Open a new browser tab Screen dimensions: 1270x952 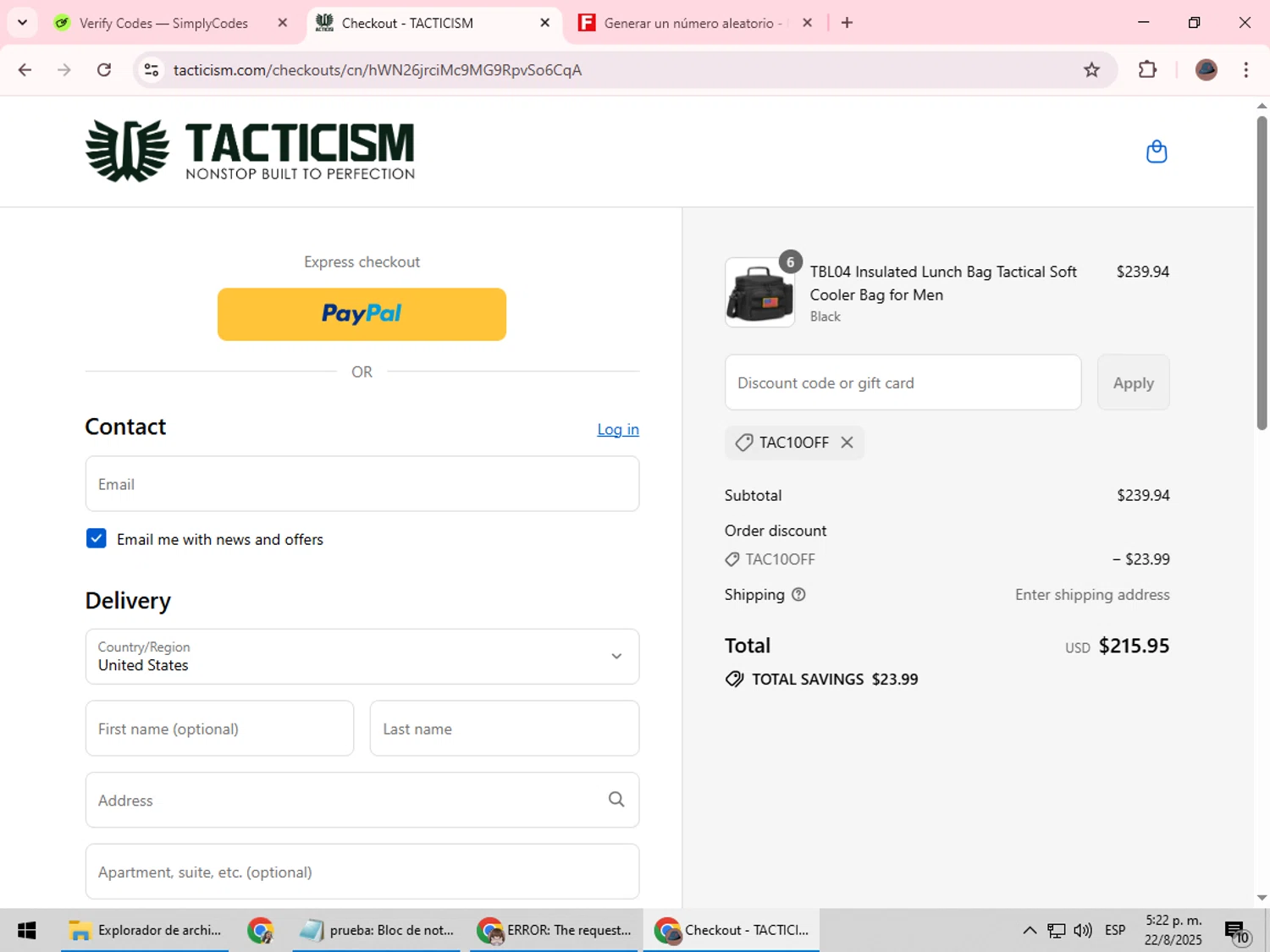(x=847, y=23)
